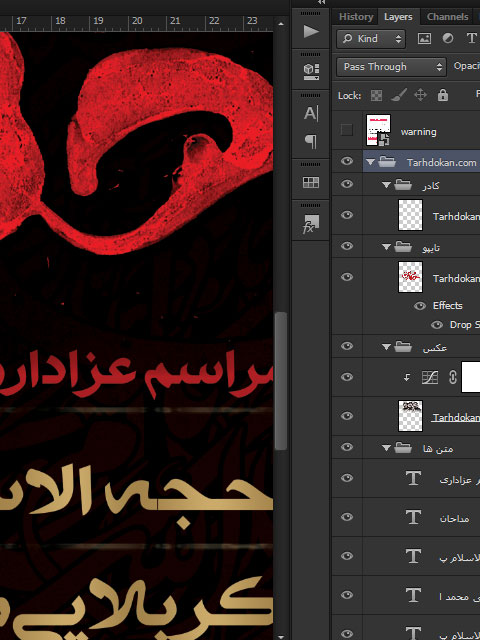Show the hidden warning layer
Image resolution: width=480 pixels, height=640 pixels.
point(347,130)
